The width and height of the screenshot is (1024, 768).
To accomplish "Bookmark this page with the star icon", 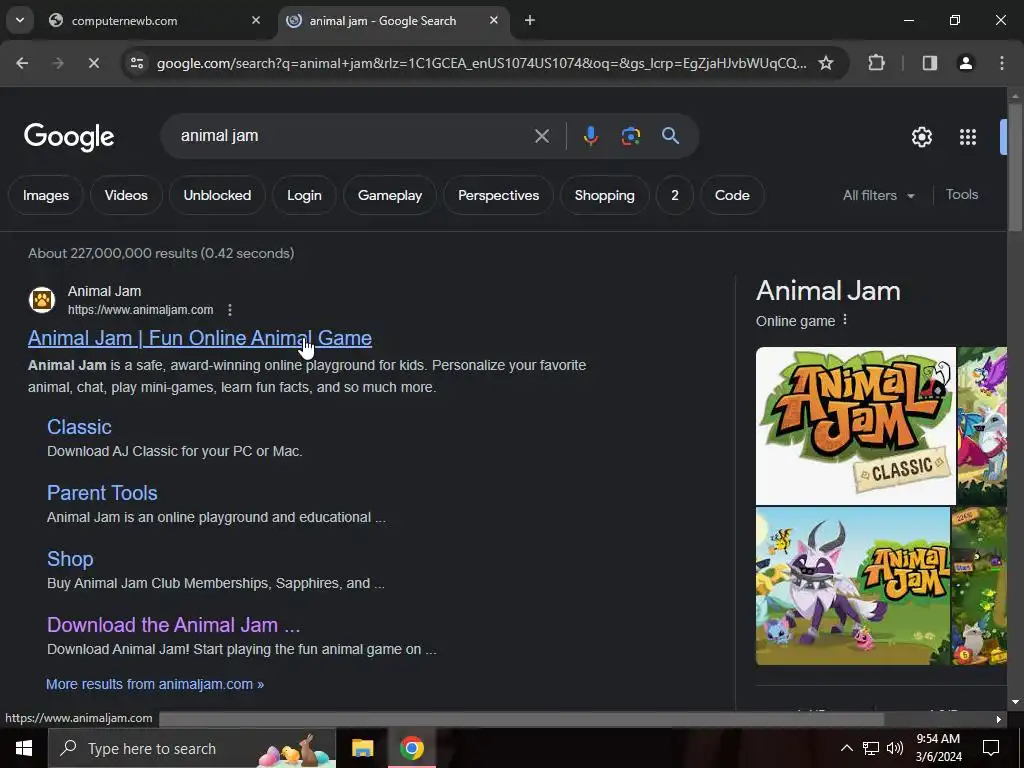I will (x=826, y=63).
